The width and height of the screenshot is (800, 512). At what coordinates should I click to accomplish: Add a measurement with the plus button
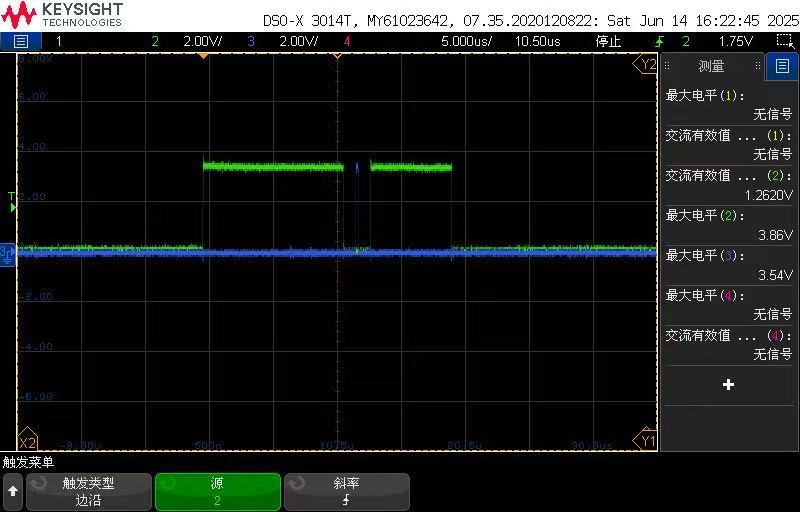pyautogui.click(x=729, y=385)
